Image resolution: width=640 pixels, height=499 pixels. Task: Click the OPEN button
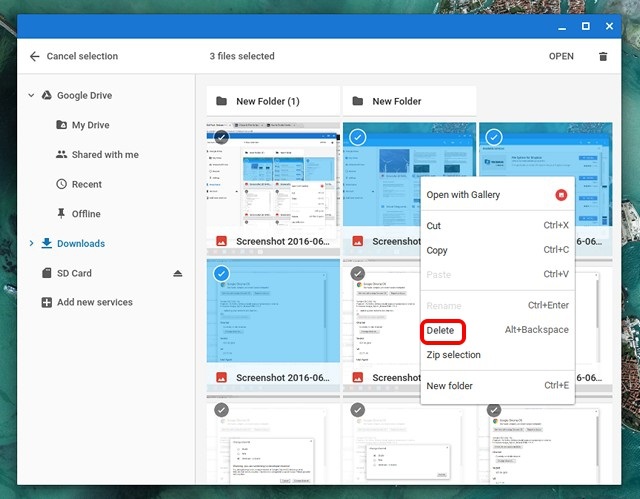[x=561, y=56]
